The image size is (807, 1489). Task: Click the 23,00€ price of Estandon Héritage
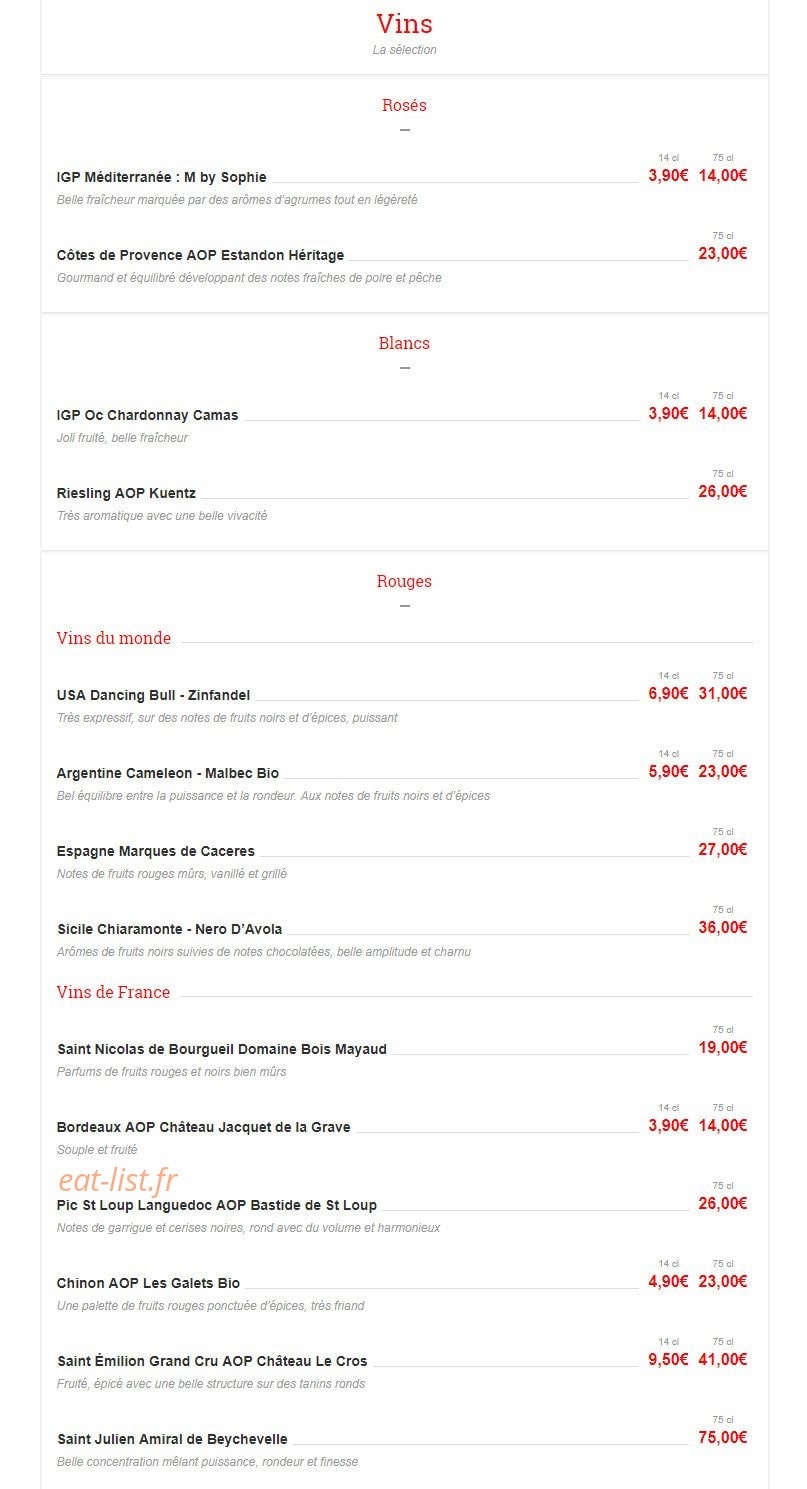click(x=723, y=254)
